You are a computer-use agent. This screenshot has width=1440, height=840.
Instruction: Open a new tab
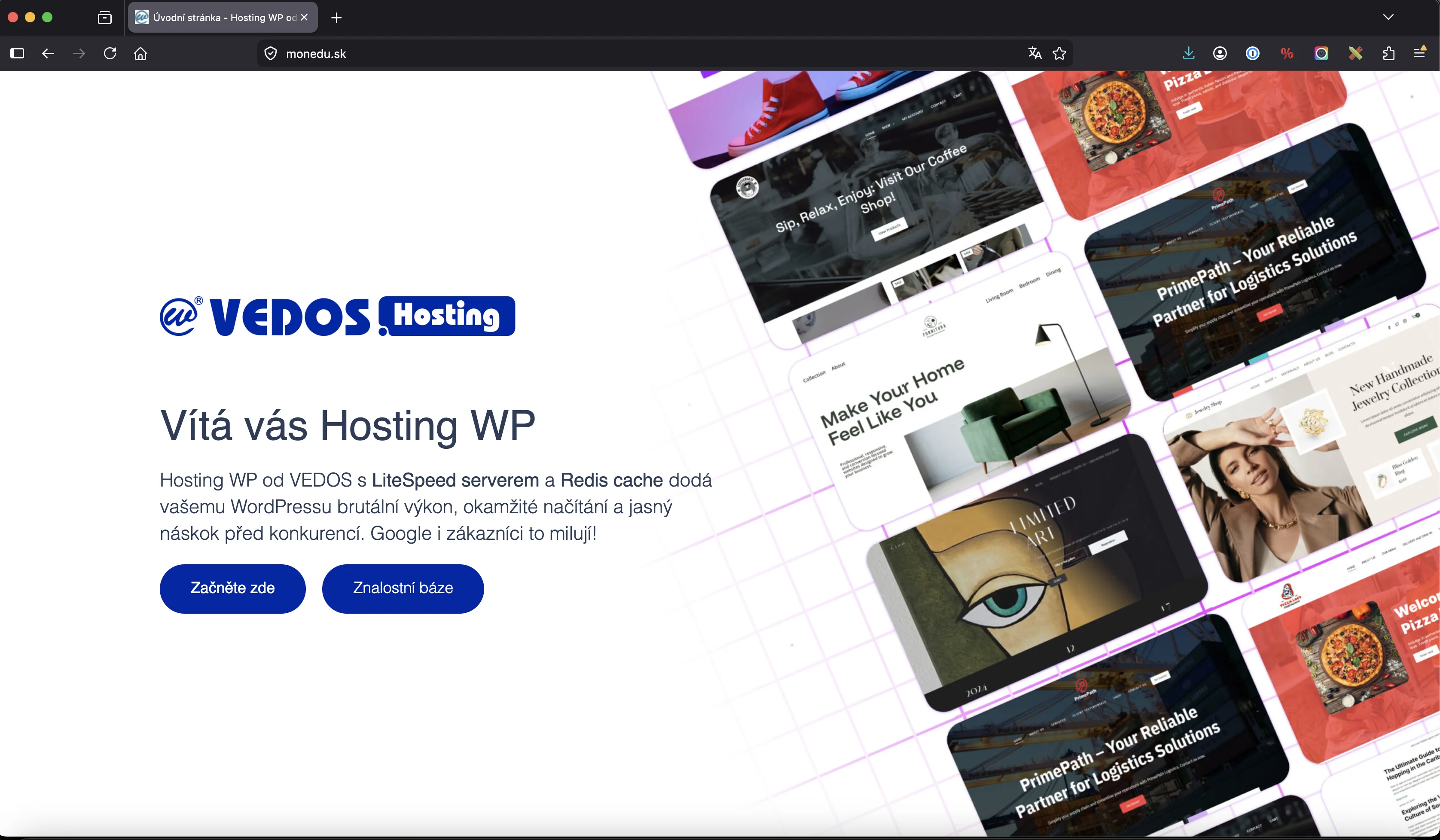point(336,18)
